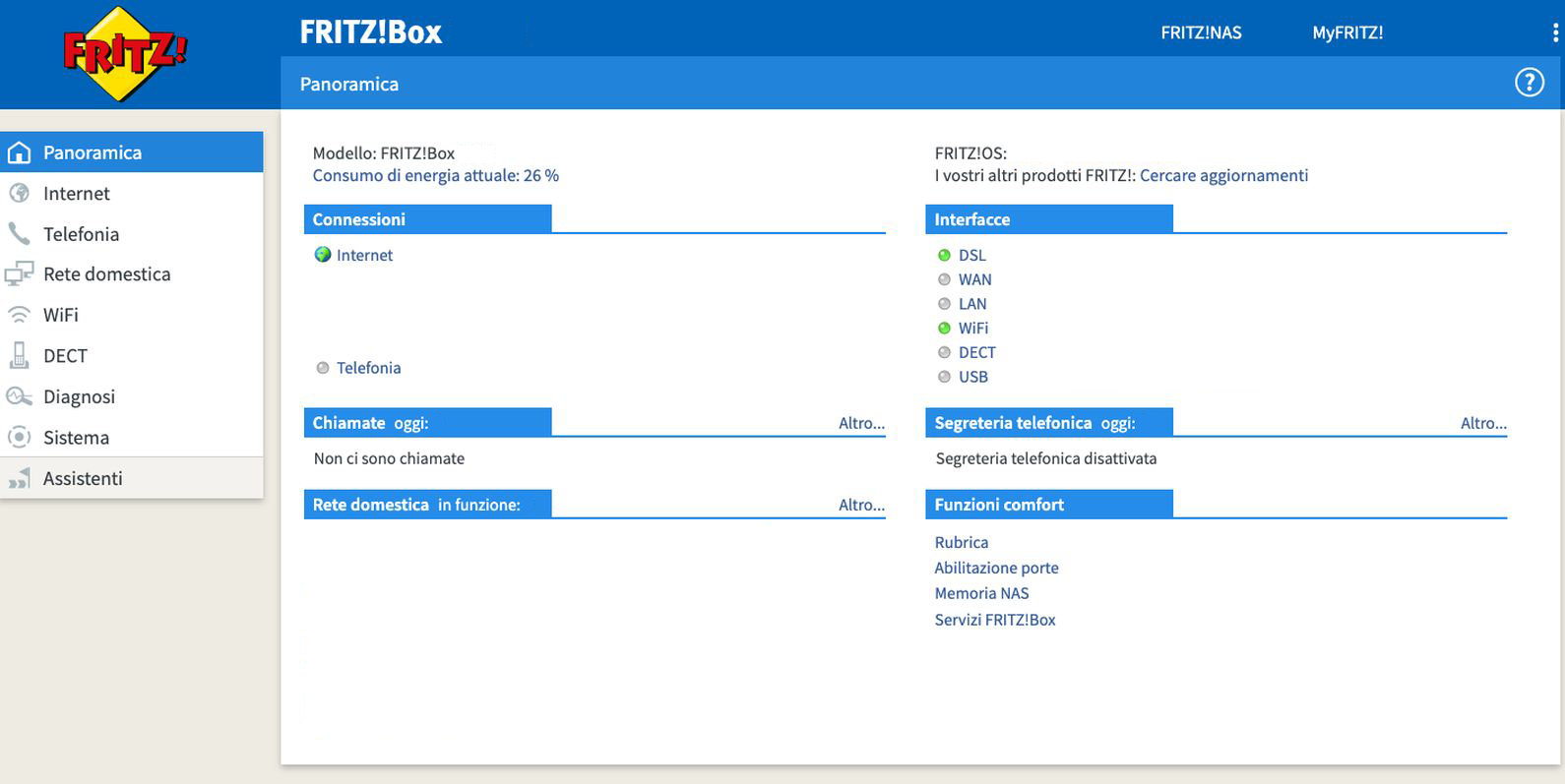The image size is (1565, 784).
Task: Open the Assistenti sidebar entry
Action: (x=132, y=478)
